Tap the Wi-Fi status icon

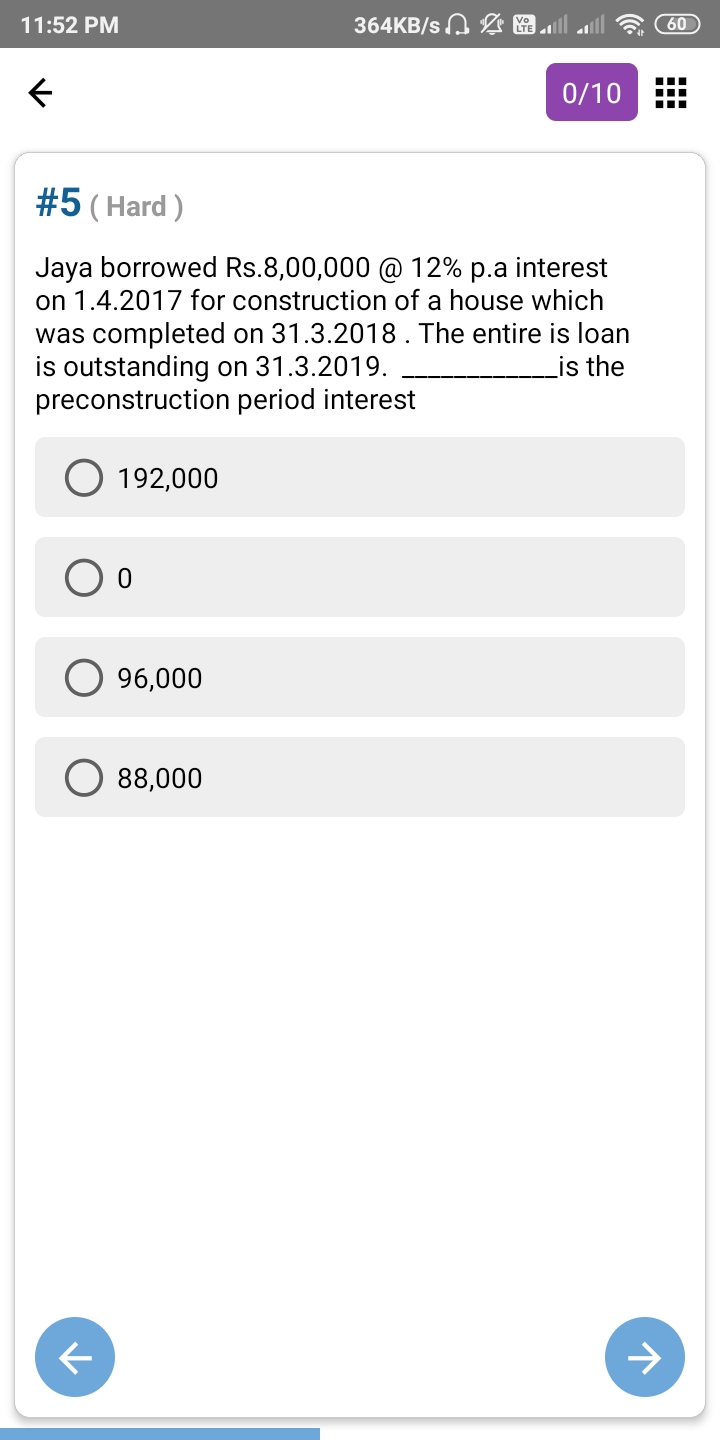(628, 26)
